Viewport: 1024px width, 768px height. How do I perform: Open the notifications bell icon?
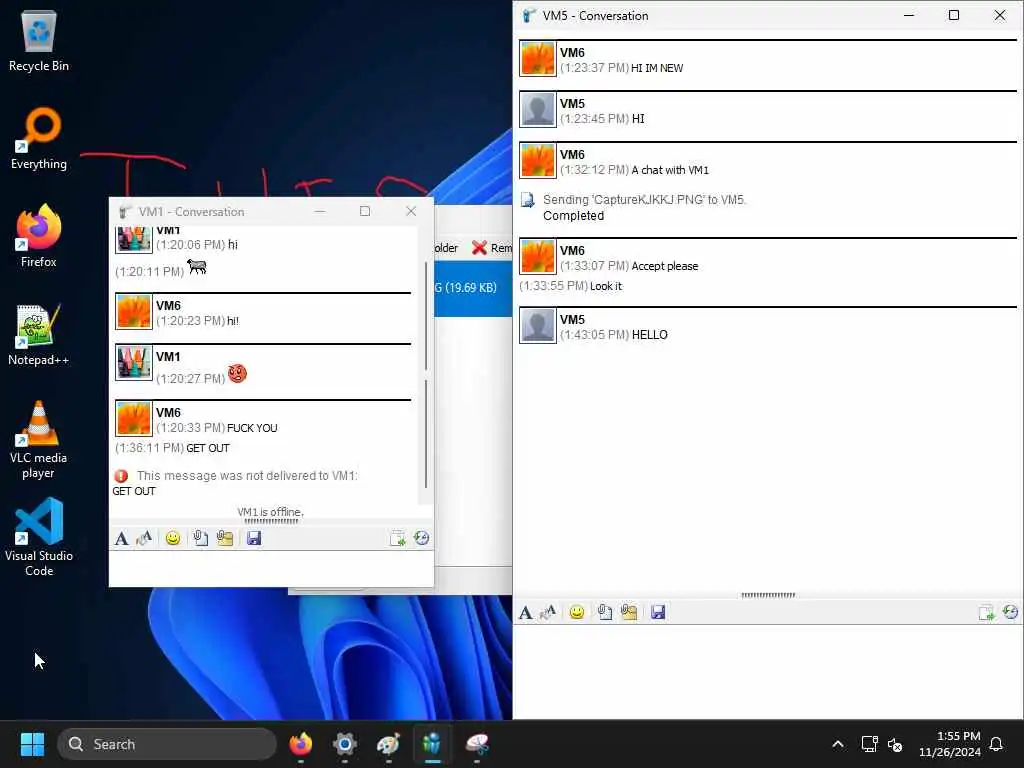(x=996, y=744)
